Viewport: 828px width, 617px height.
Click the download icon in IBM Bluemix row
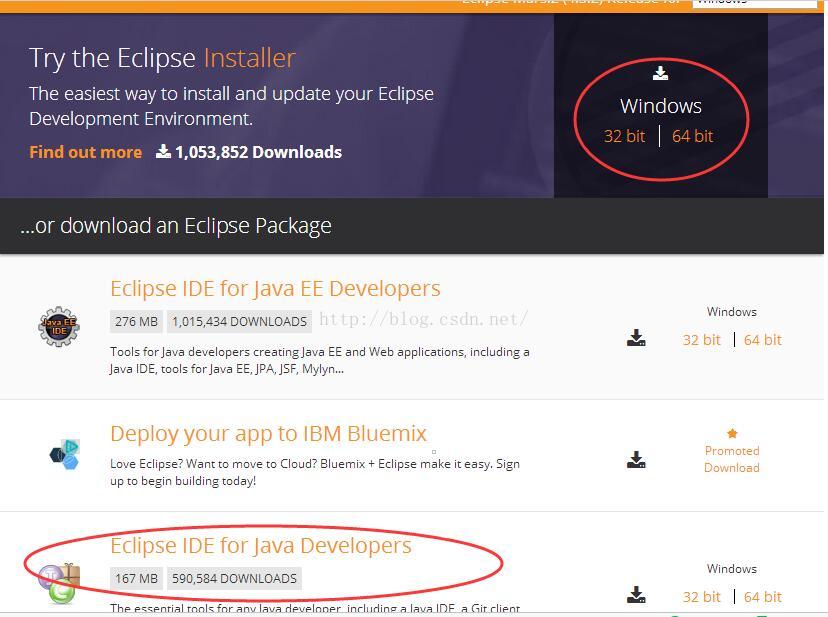click(x=636, y=460)
